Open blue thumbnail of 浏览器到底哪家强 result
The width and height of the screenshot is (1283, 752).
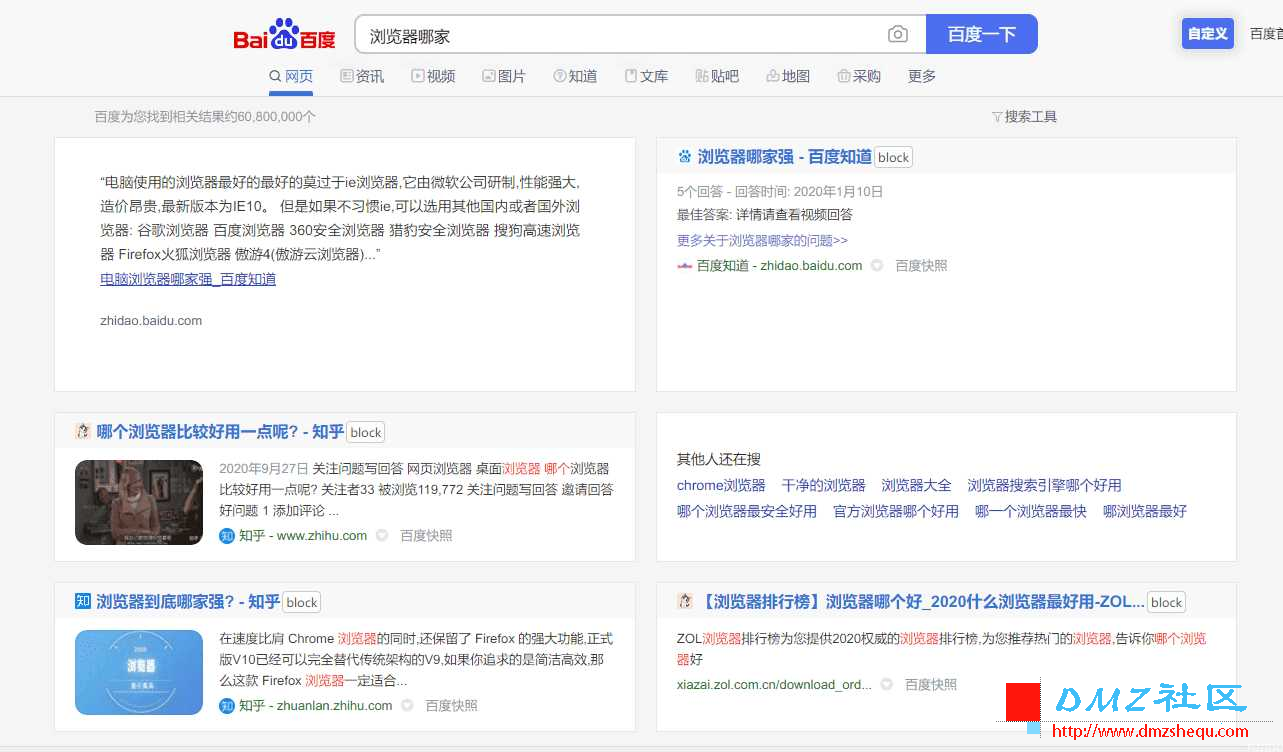pos(139,672)
